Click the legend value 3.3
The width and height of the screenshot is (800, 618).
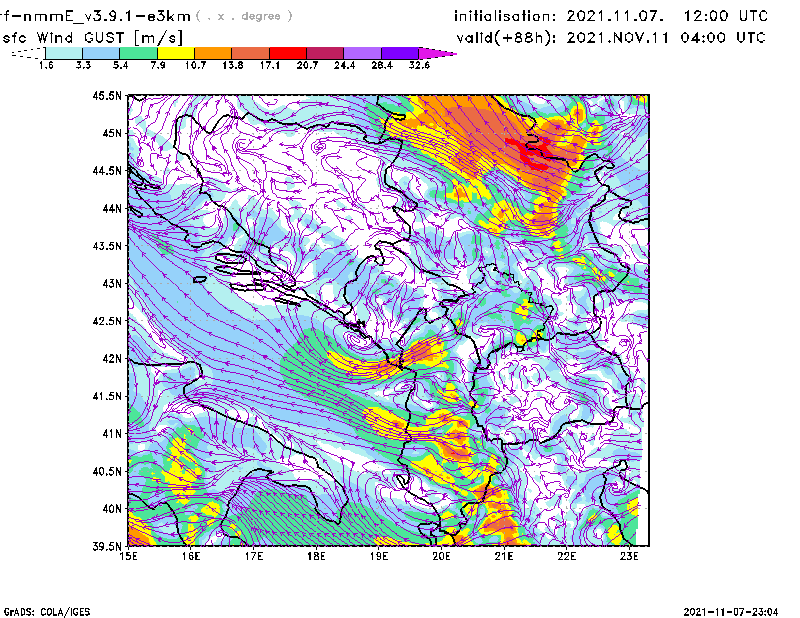click(83, 65)
